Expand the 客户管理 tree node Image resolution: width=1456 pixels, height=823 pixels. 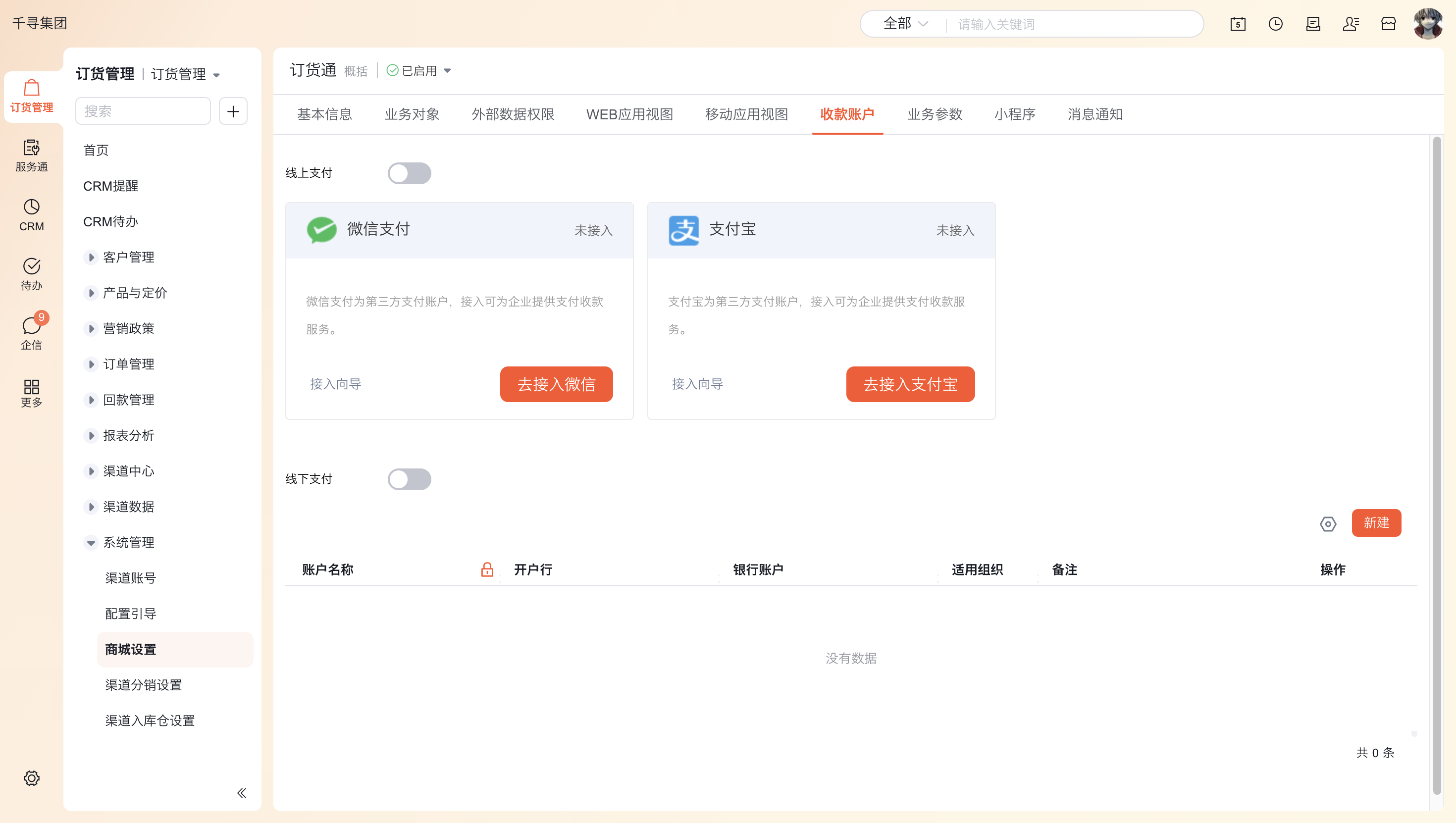point(91,257)
